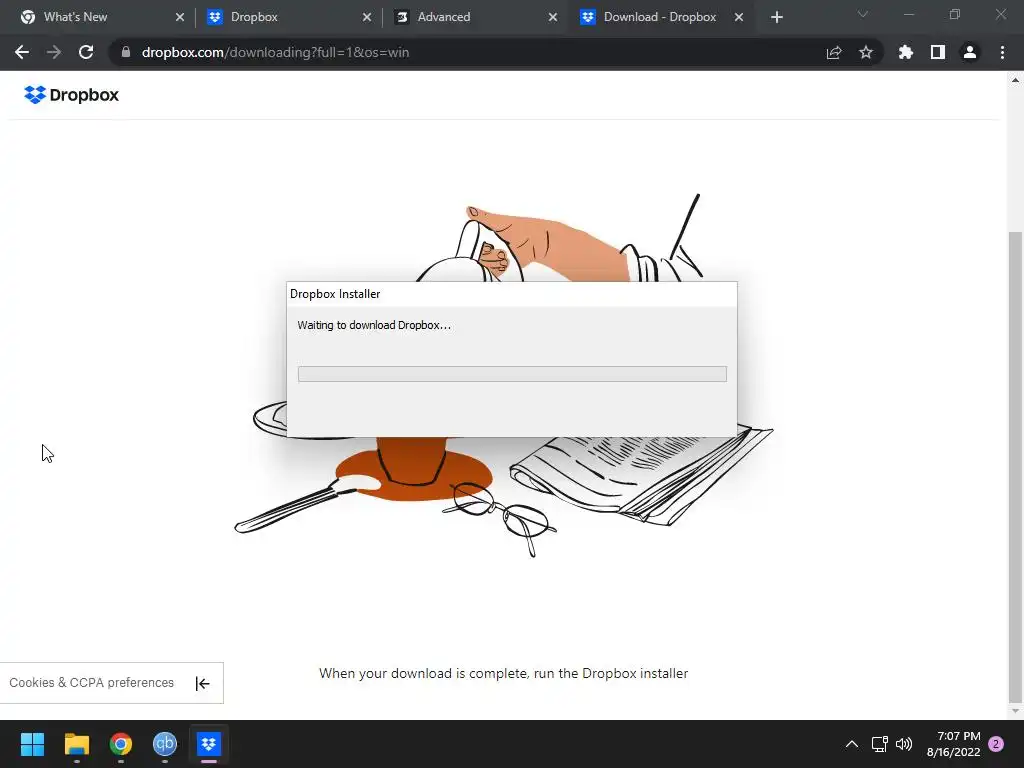Open notifications badge showing 2
The width and height of the screenshot is (1024, 768).
click(996, 744)
